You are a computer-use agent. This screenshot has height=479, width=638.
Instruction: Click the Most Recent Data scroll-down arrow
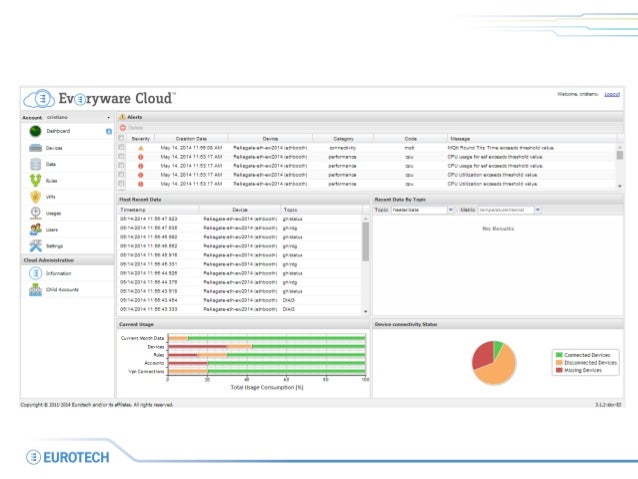point(365,312)
